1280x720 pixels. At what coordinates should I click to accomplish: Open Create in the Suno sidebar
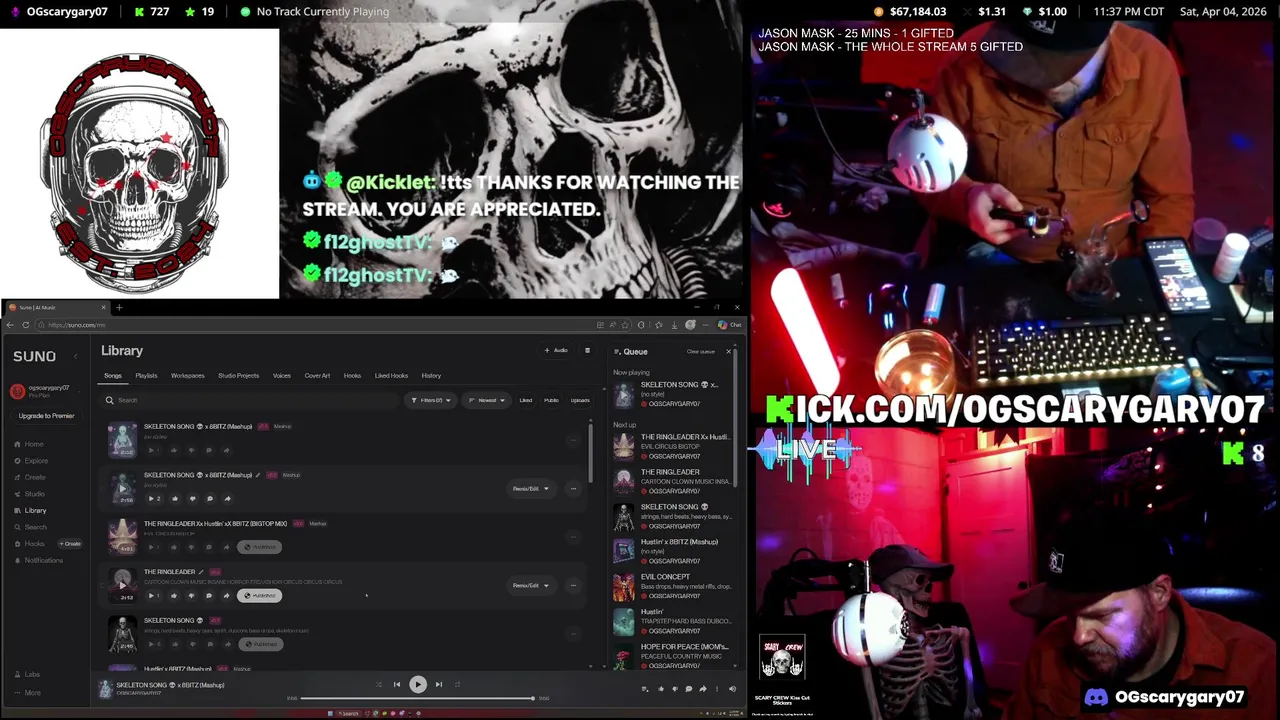click(x=30, y=477)
